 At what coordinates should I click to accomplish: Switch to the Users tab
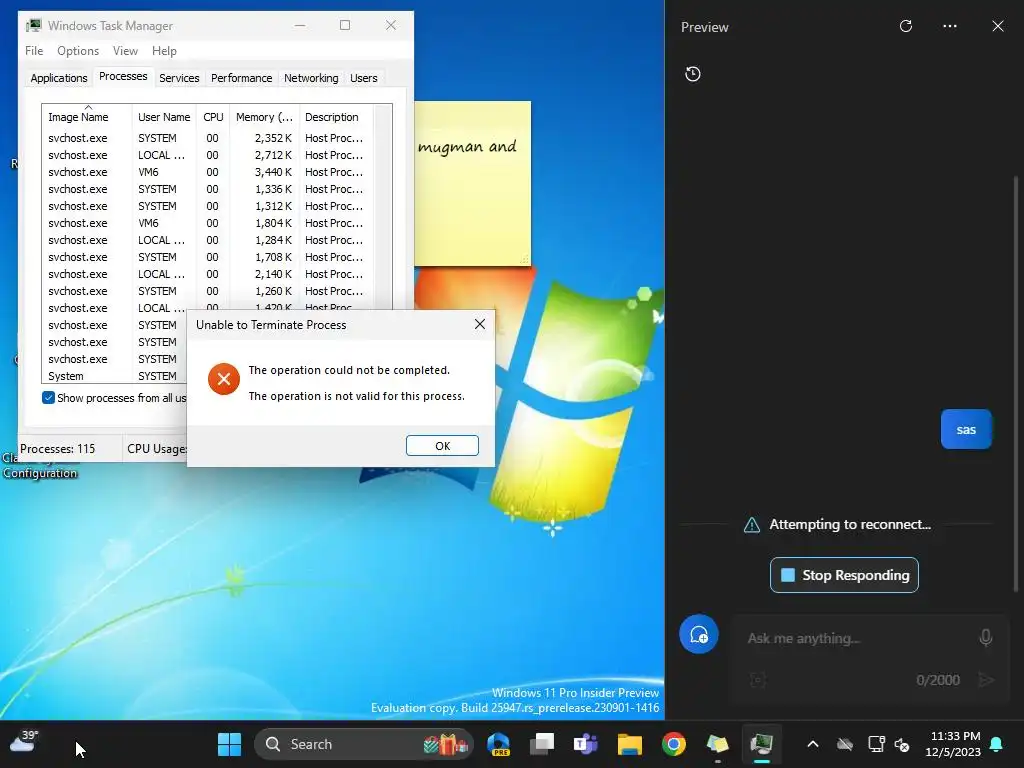pyautogui.click(x=363, y=78)
